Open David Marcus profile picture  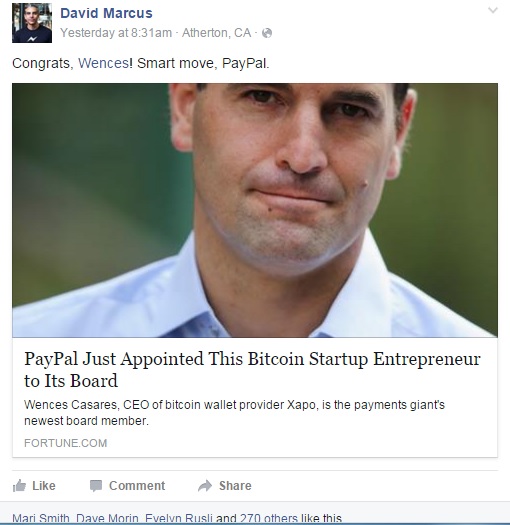tap(32, 23)
